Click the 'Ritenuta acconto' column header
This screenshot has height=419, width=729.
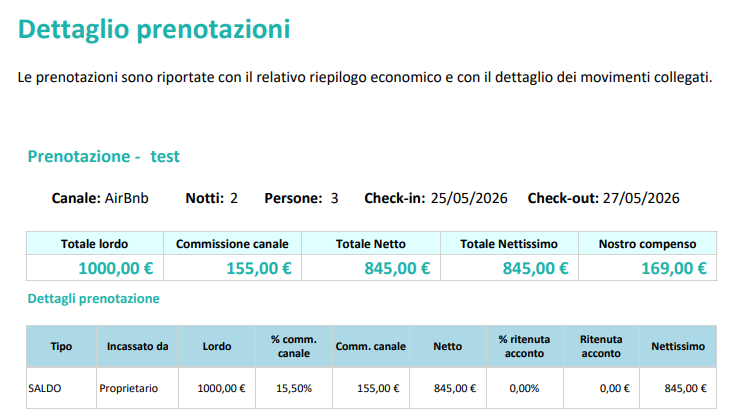[x=601, y=346]
